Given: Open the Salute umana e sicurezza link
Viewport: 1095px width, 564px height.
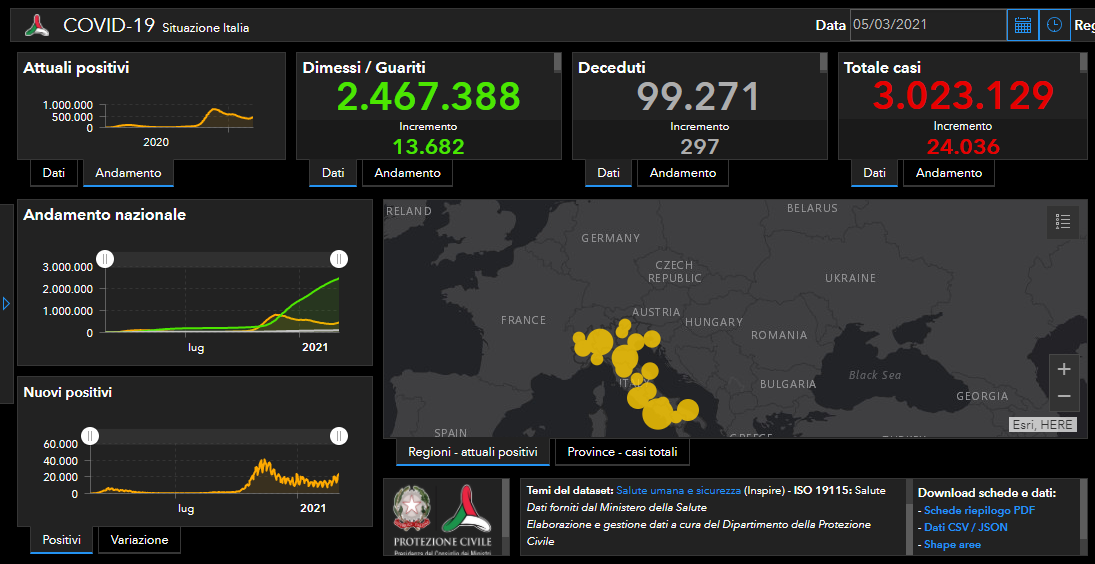Looking at the screenshot, I should 678,491.
